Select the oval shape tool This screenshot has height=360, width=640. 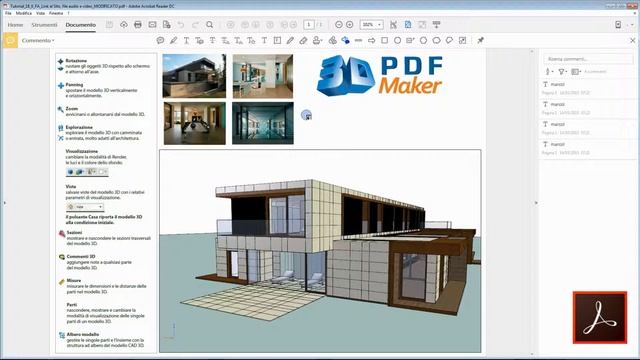coord(397,40)
